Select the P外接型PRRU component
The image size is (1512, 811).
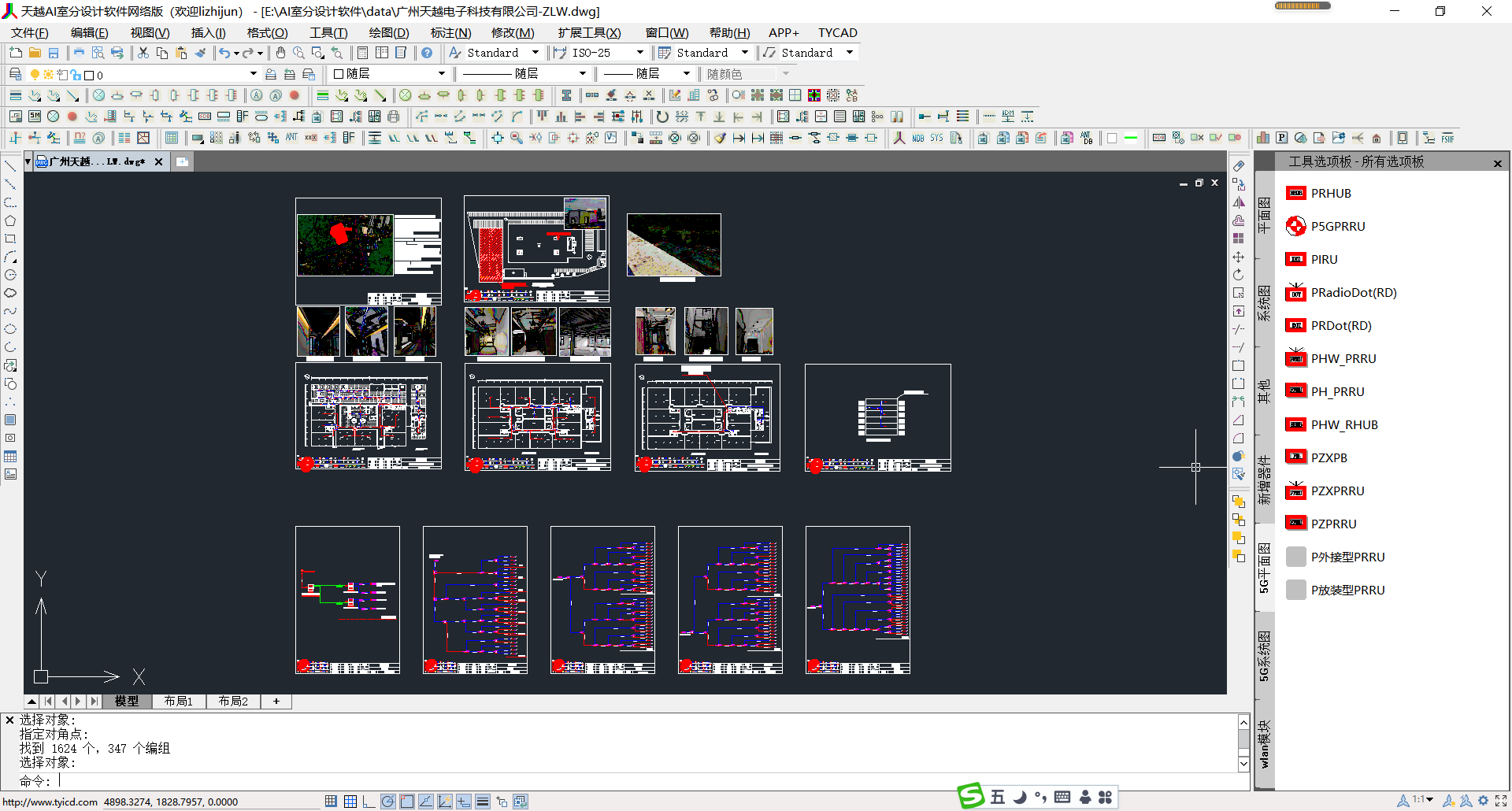pyautogui.click(x=1335, y=557)
